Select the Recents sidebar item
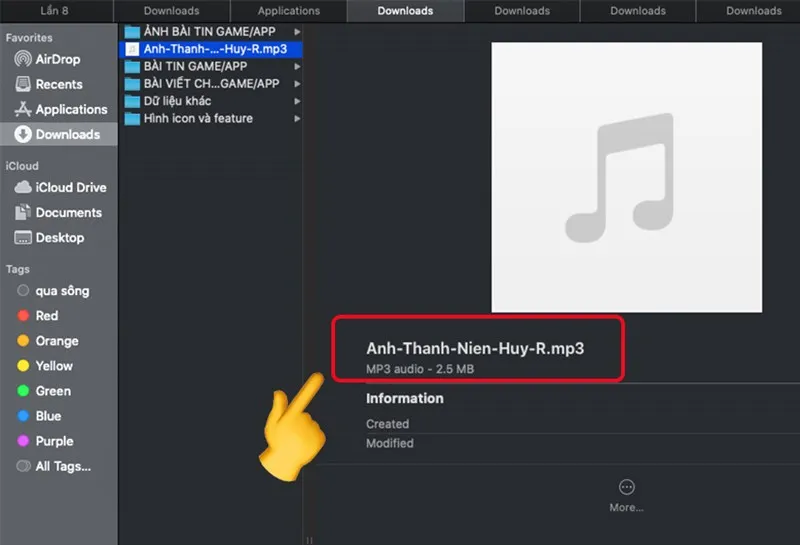Viewport: 800px width, 545px height. [58, 84]
